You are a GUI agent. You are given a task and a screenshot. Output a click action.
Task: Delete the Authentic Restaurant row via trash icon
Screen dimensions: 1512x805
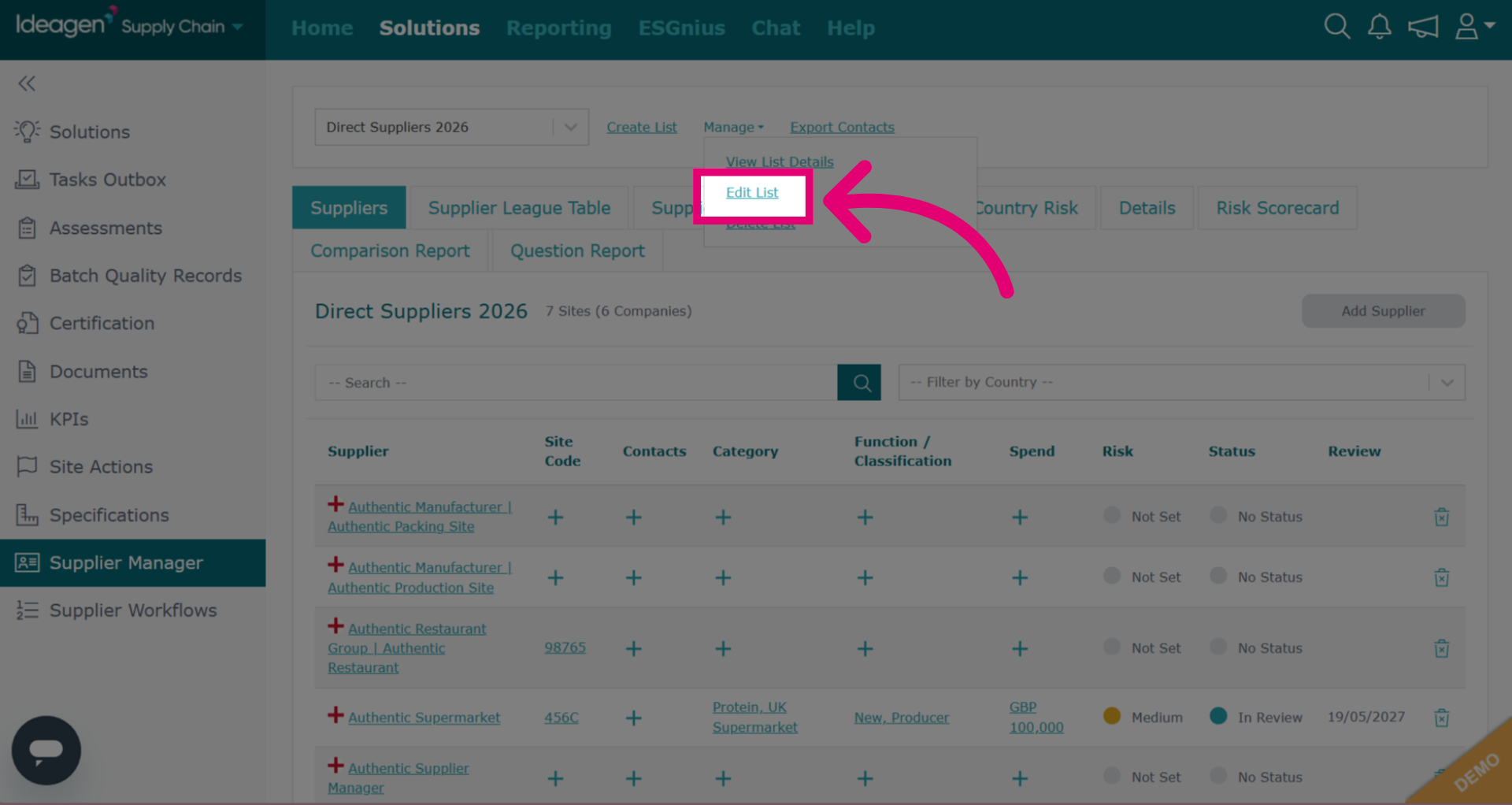click(x=1441, y=648)
